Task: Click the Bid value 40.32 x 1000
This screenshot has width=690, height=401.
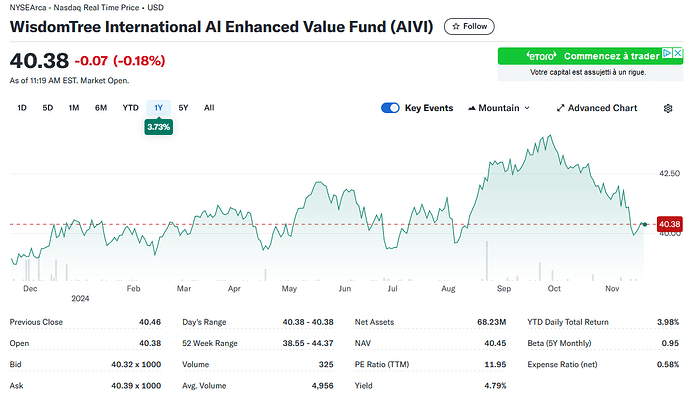Action: tap(136, 364)
